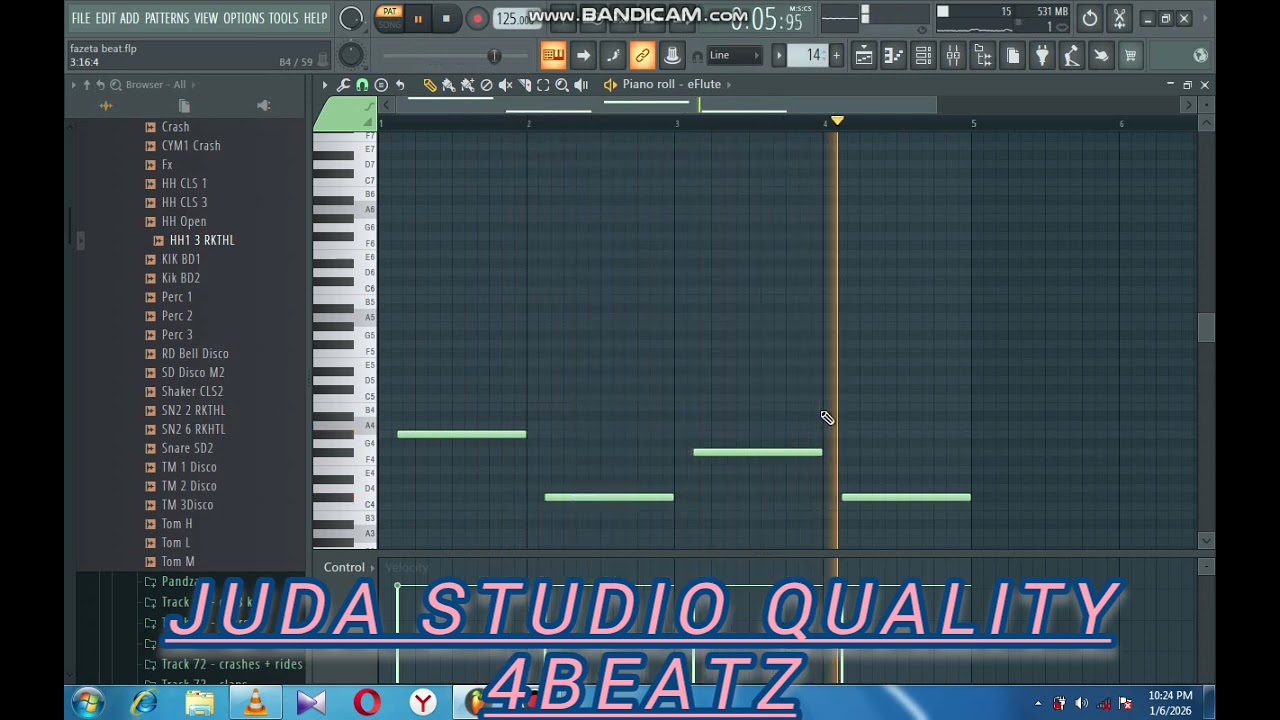This screenshot has height=720, width=1280.
Task: Expand Browser - All dropdown arrow
Action: tap(193, 85)
